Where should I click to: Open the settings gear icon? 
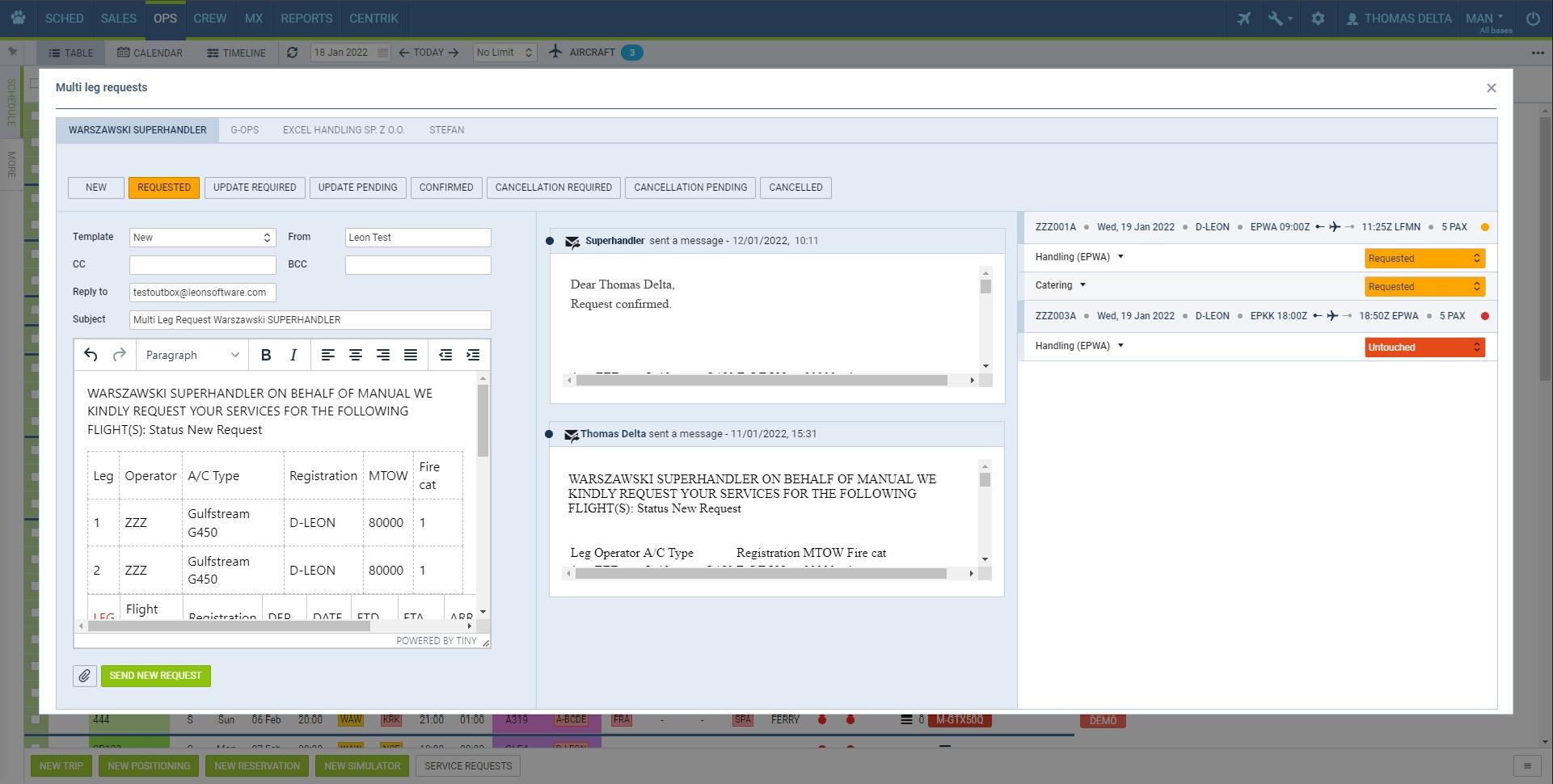point(1318,19)
